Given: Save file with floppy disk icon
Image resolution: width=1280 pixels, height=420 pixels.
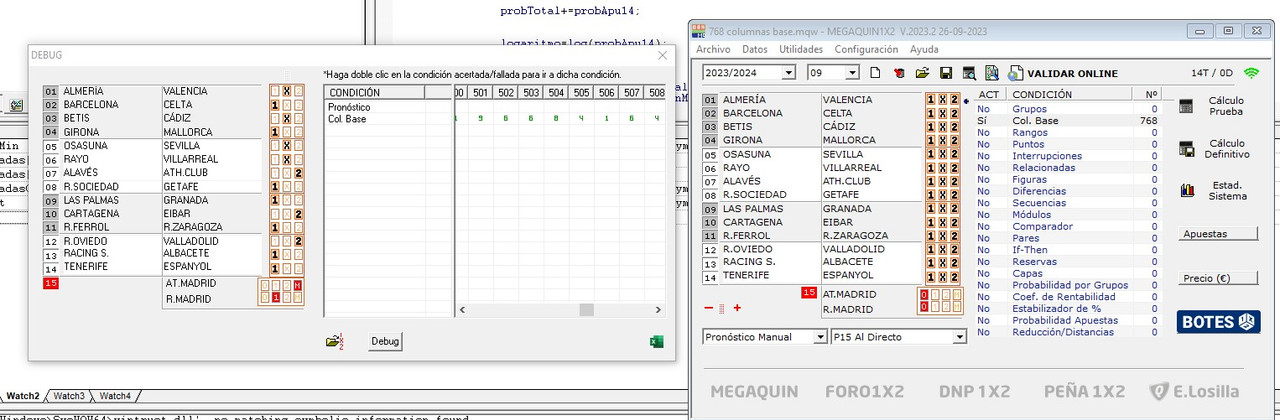Looking at the screenshot, I should click(944, 73).
